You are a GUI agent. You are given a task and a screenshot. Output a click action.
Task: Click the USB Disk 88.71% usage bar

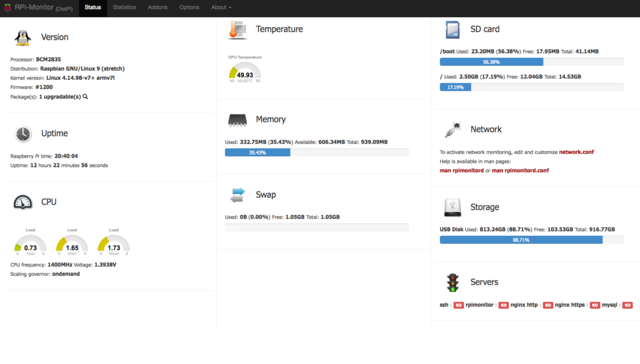coord(531,240)
